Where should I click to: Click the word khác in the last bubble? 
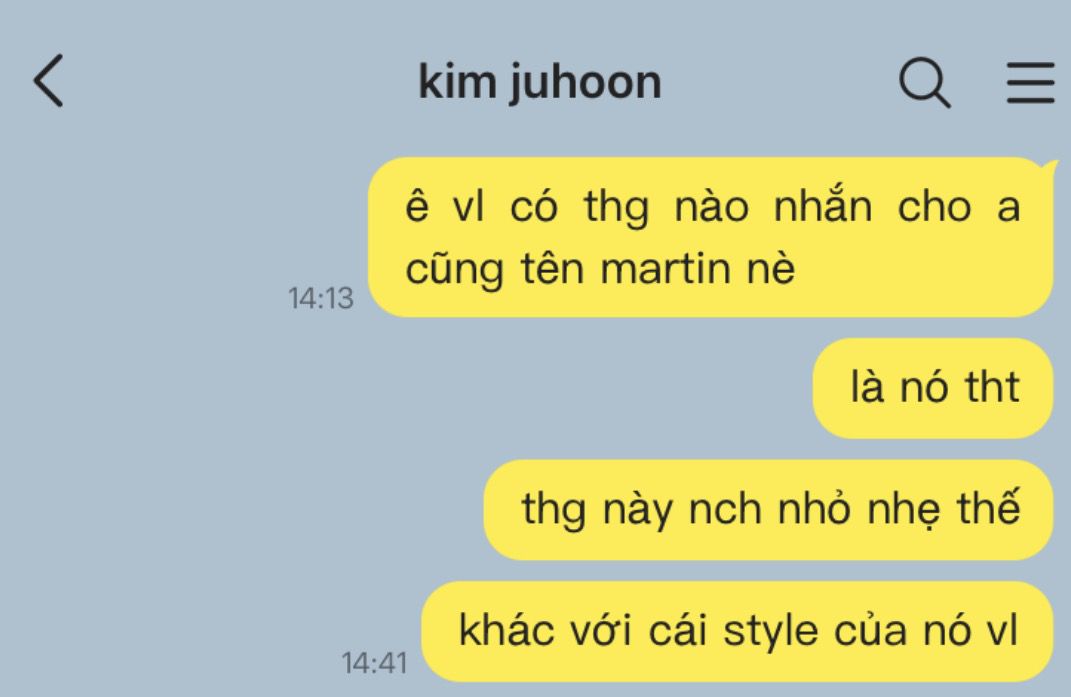[x=506, y=629]
